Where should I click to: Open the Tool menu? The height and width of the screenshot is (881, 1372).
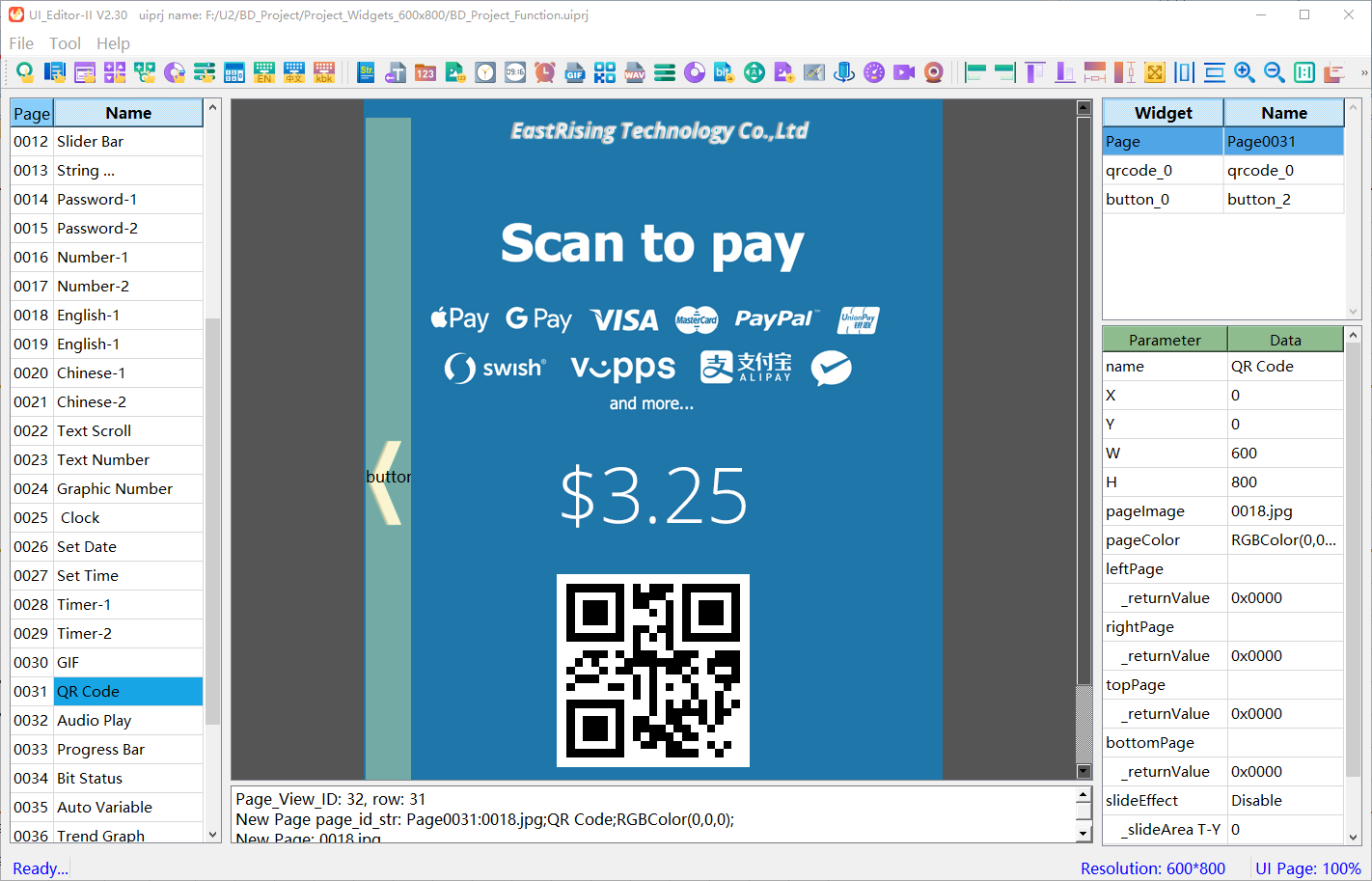[65, 43]
